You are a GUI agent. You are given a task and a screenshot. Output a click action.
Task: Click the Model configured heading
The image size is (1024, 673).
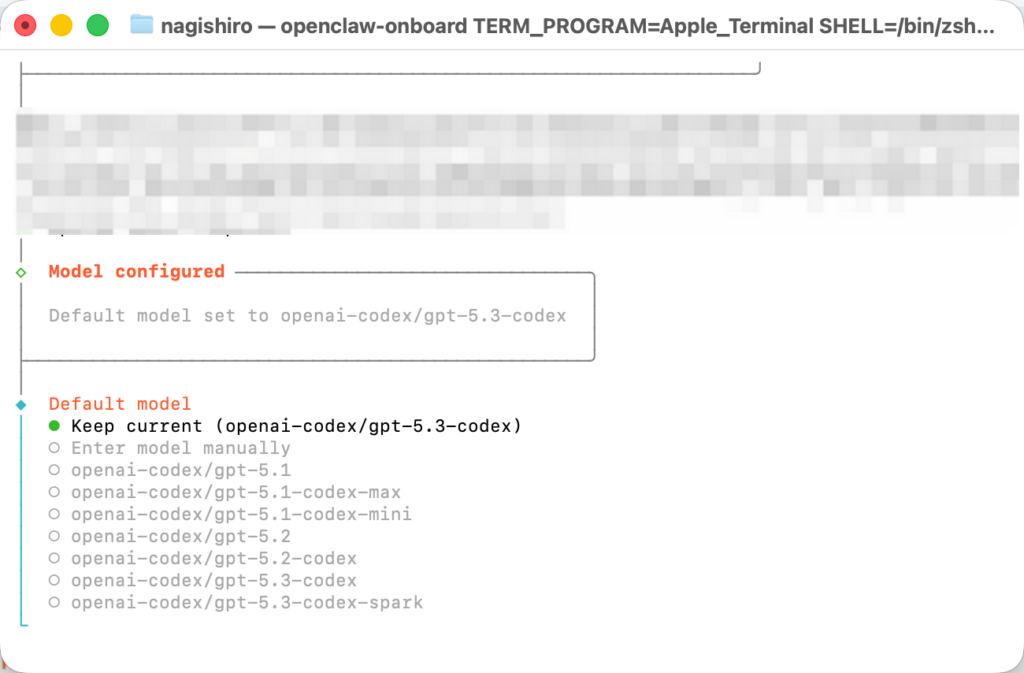(x=136, y=271)
